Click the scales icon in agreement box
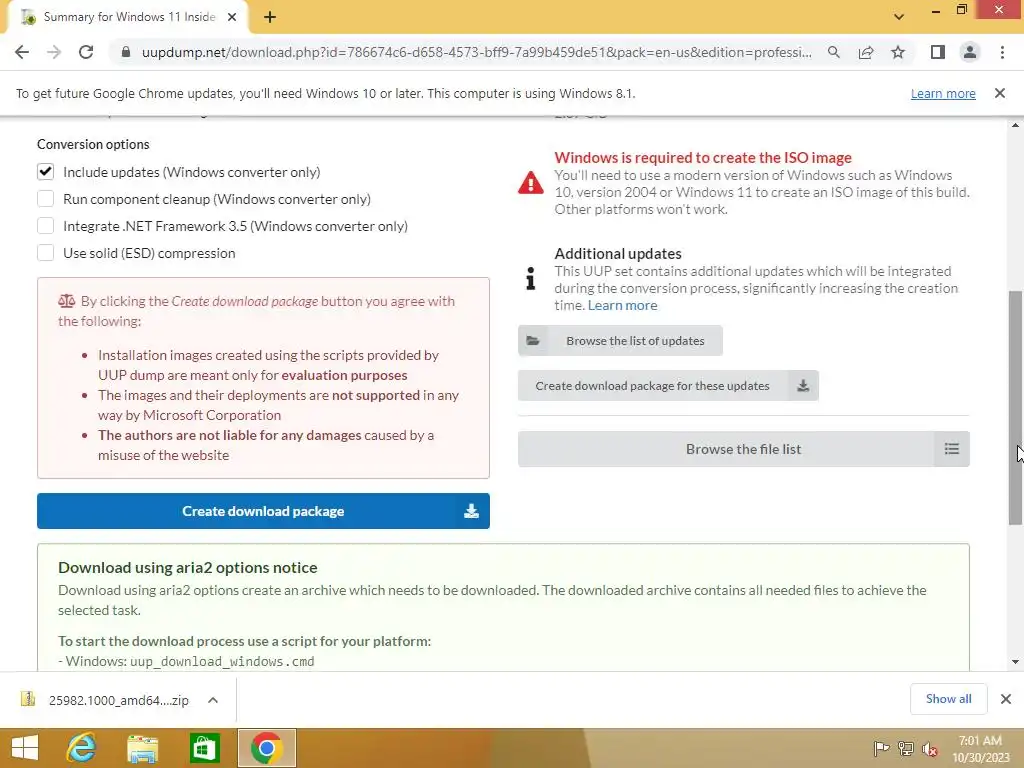 click(x=67, y=301)
